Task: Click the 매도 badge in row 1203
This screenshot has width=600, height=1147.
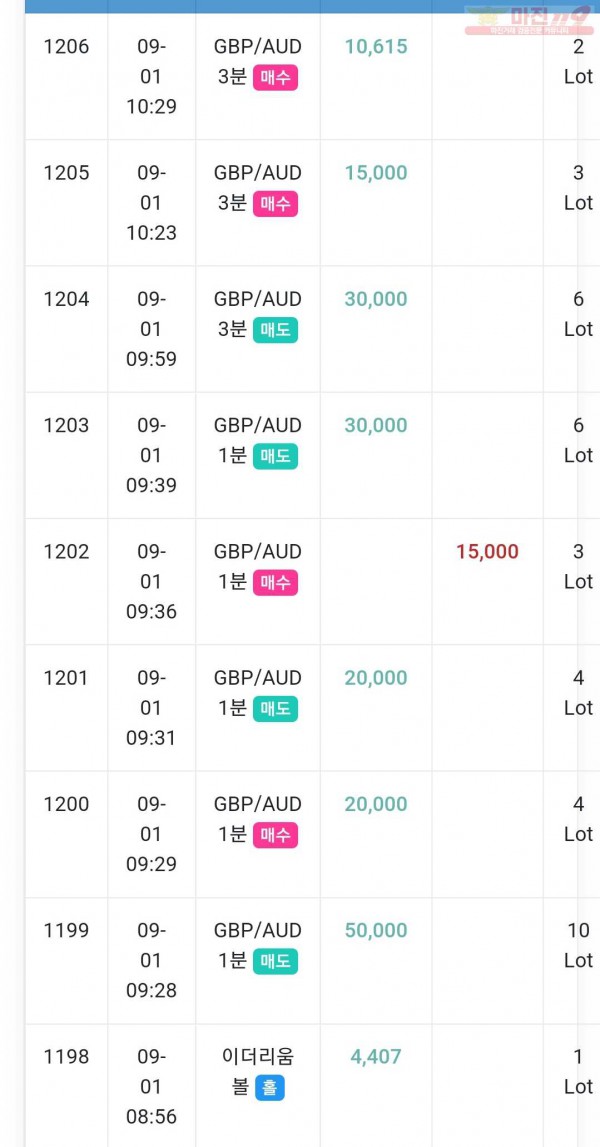Action: click(x=275, y=456)
